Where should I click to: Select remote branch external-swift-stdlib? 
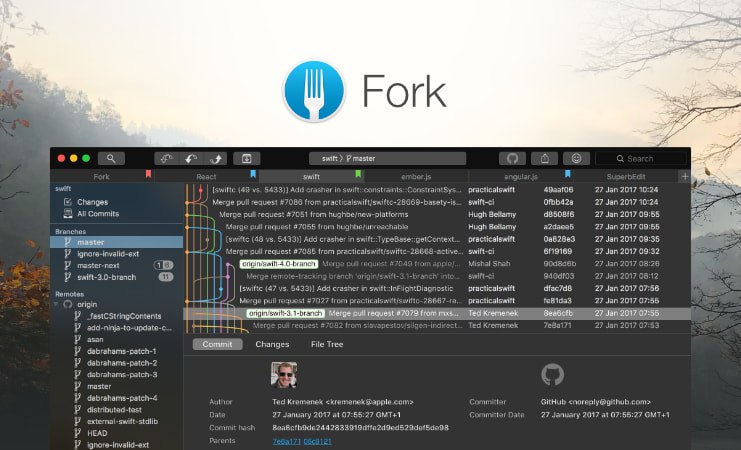point(122,421)
